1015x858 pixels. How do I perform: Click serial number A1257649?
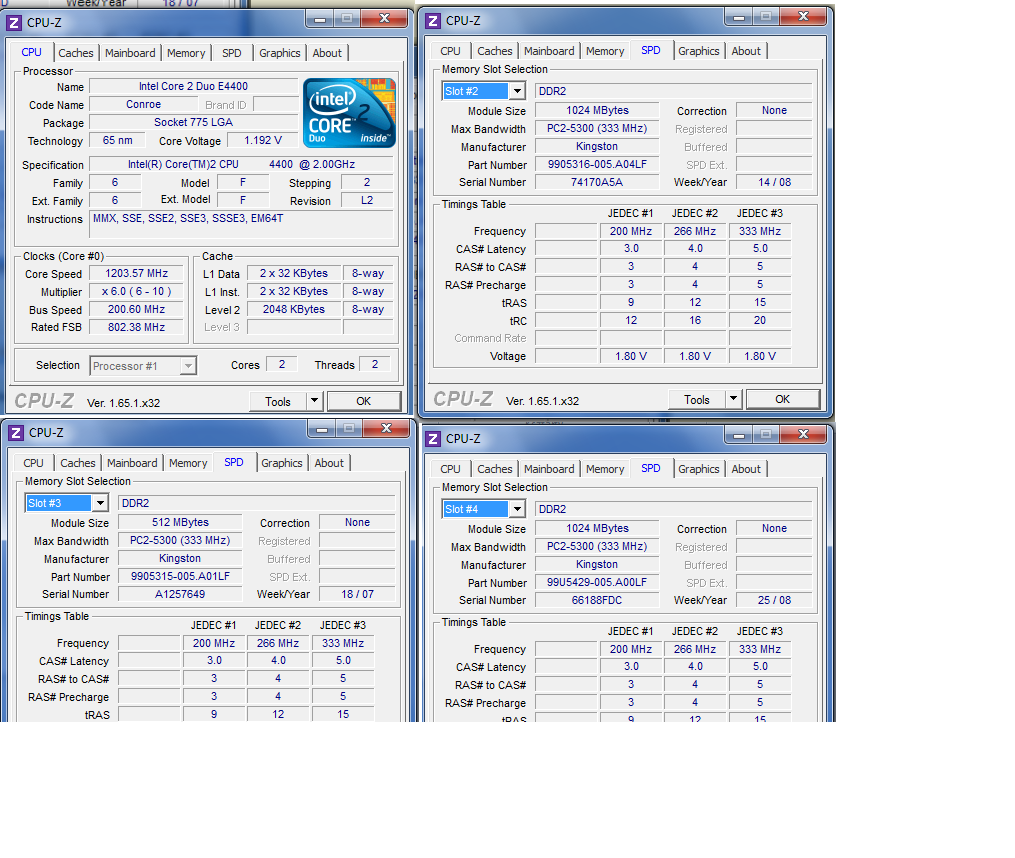pyautogui.click(x=180, y=594)
